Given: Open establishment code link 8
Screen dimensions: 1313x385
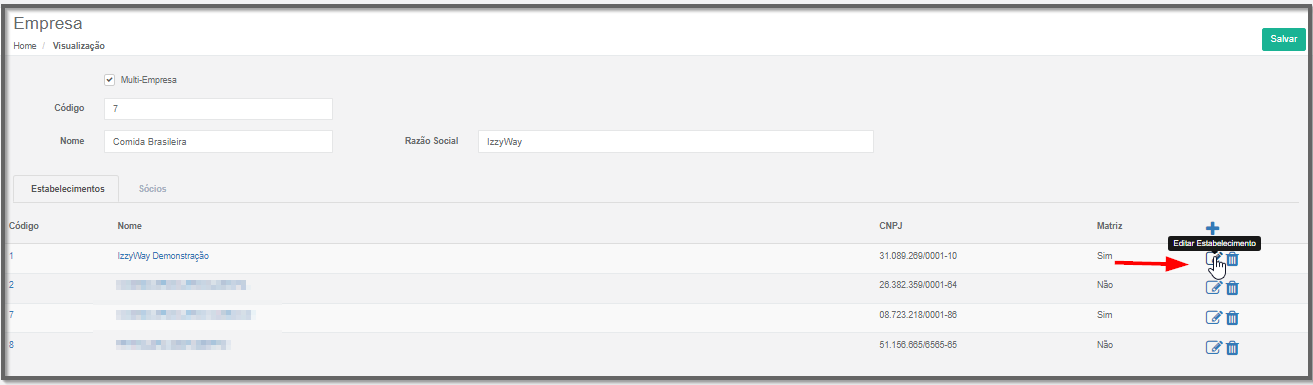Looking at the screenshot, I should click(x=12, y=345).
